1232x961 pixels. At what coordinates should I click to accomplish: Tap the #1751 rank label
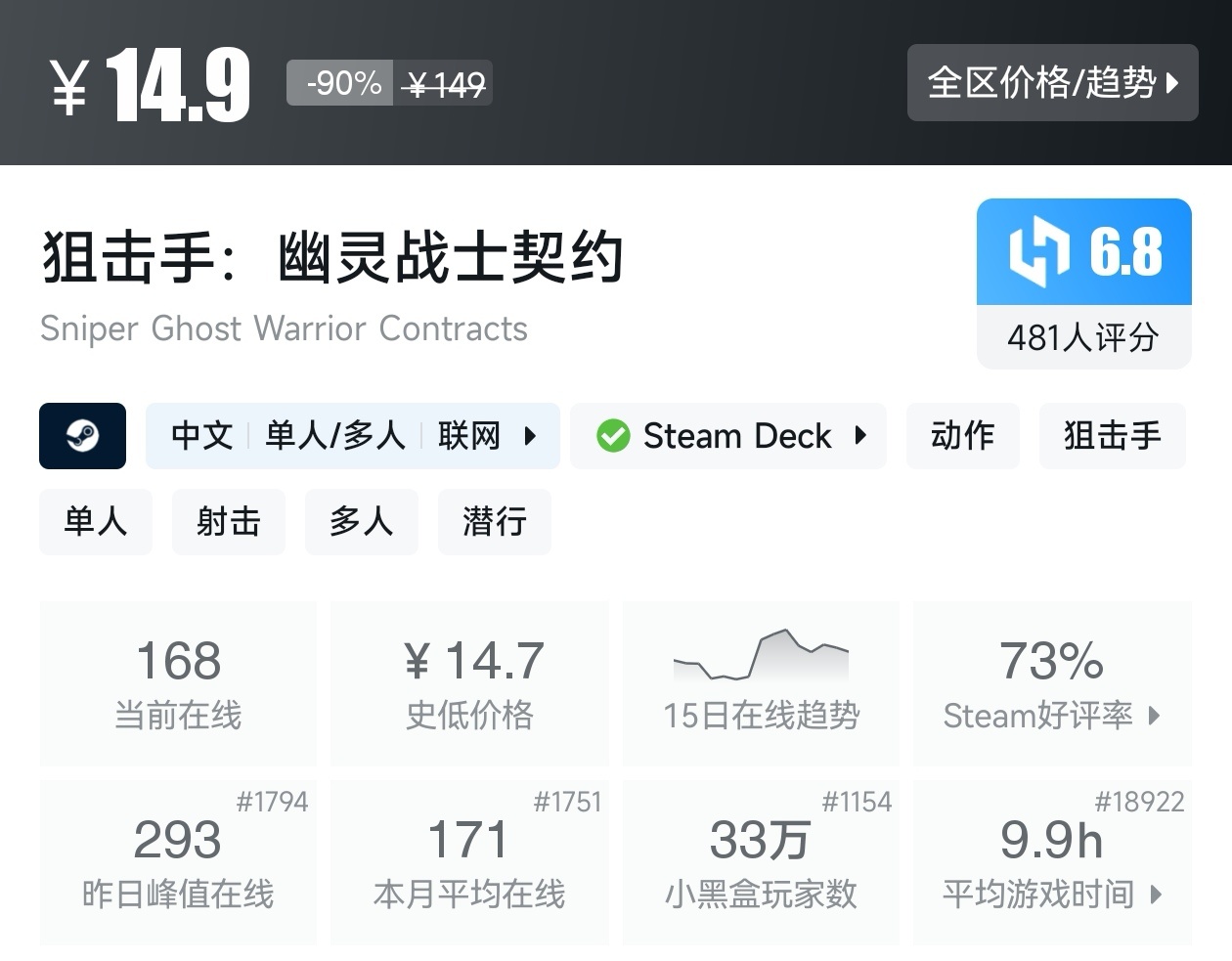pos(567,802)
